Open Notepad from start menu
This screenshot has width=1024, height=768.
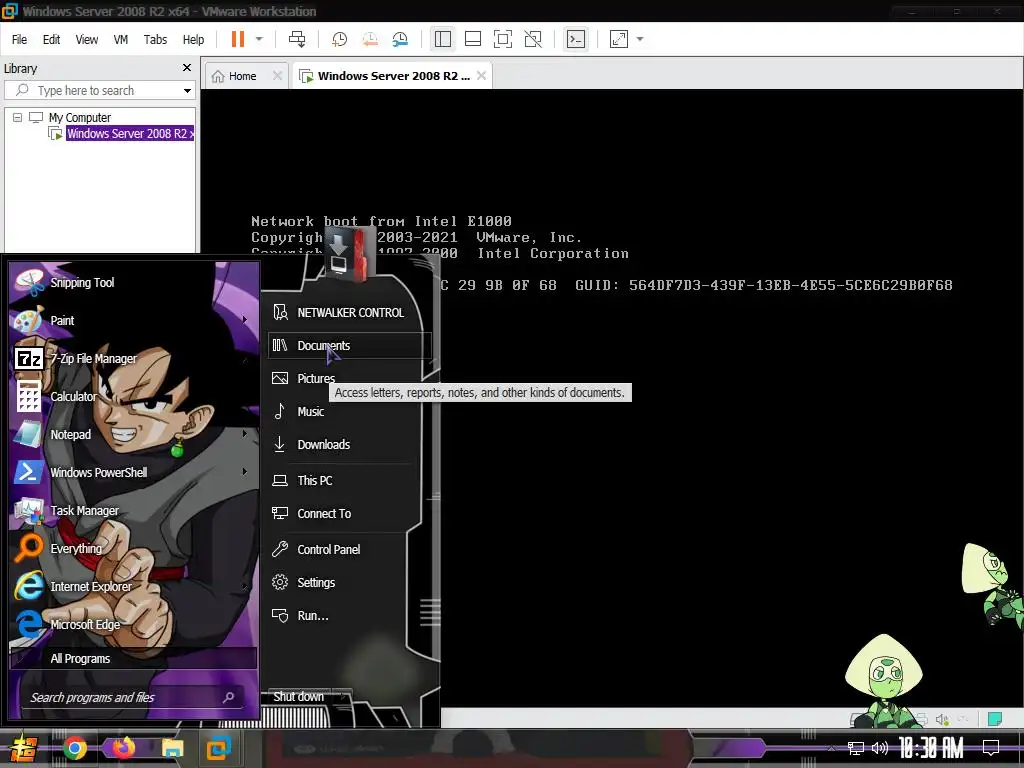(71, 435)
